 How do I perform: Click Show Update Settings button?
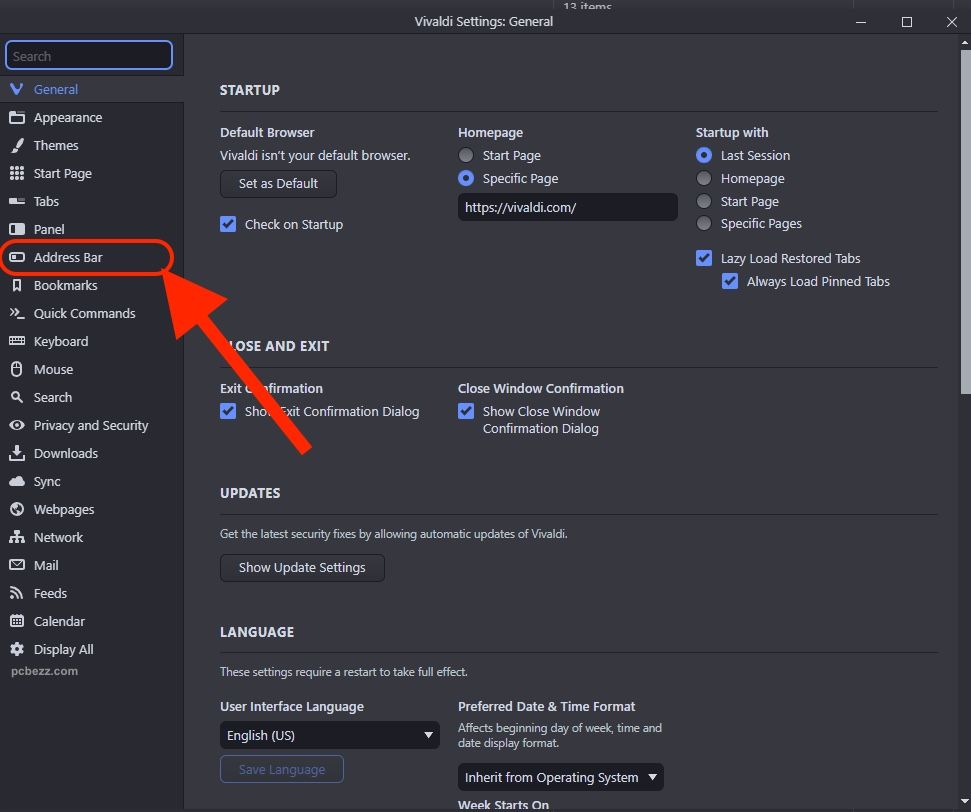[302, 567]
